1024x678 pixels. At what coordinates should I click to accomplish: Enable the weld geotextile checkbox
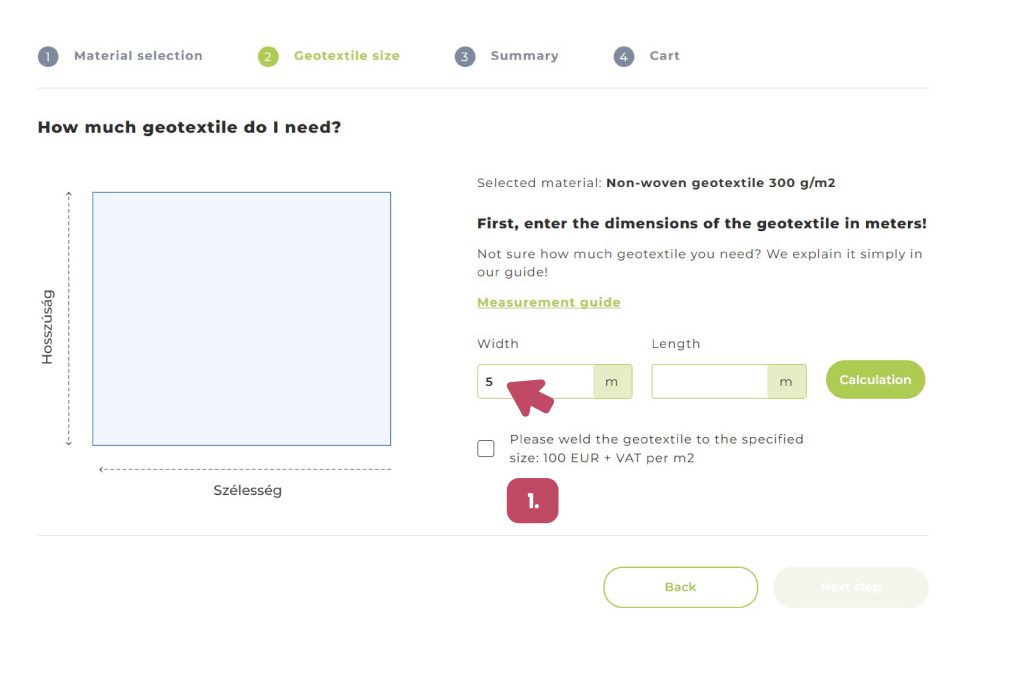coord(486,449)
